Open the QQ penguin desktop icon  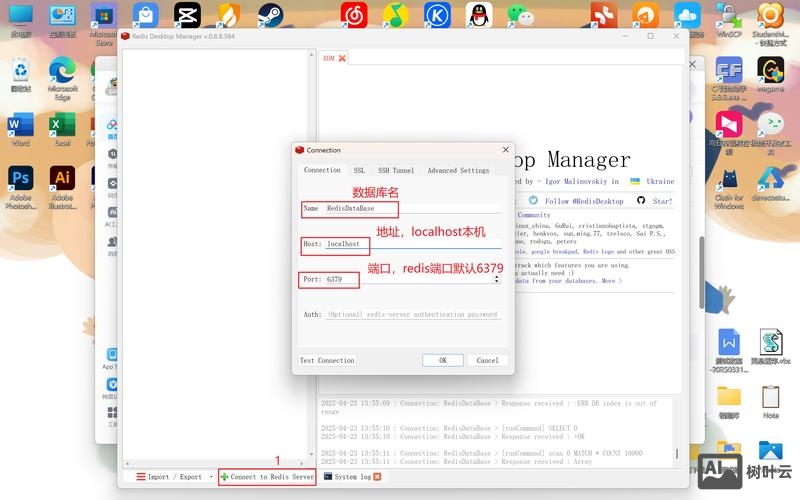tap(479, 15)
